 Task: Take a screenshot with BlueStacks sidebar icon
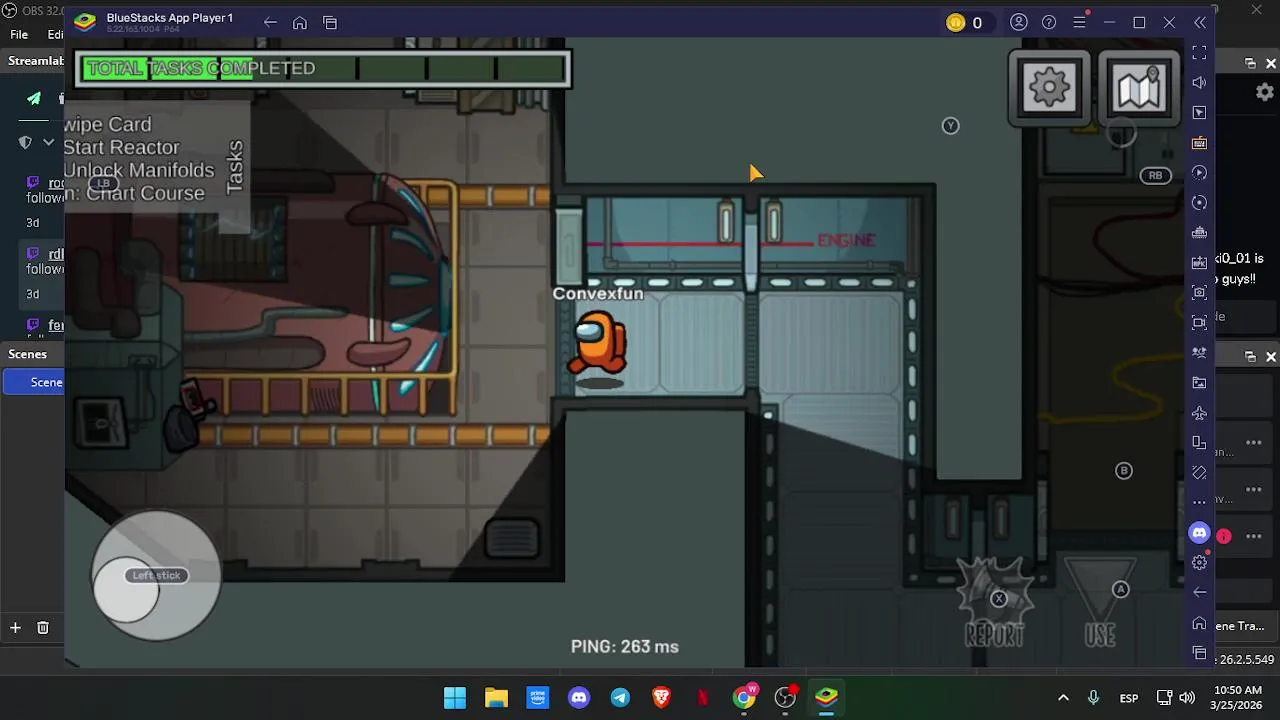[1200, 292]
